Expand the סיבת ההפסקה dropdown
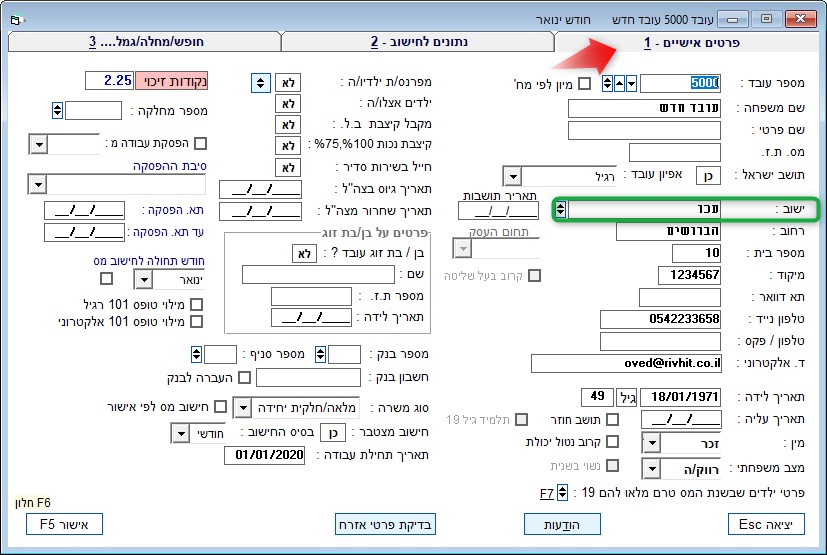Viewport: 827px width, 555px height. 38,185
